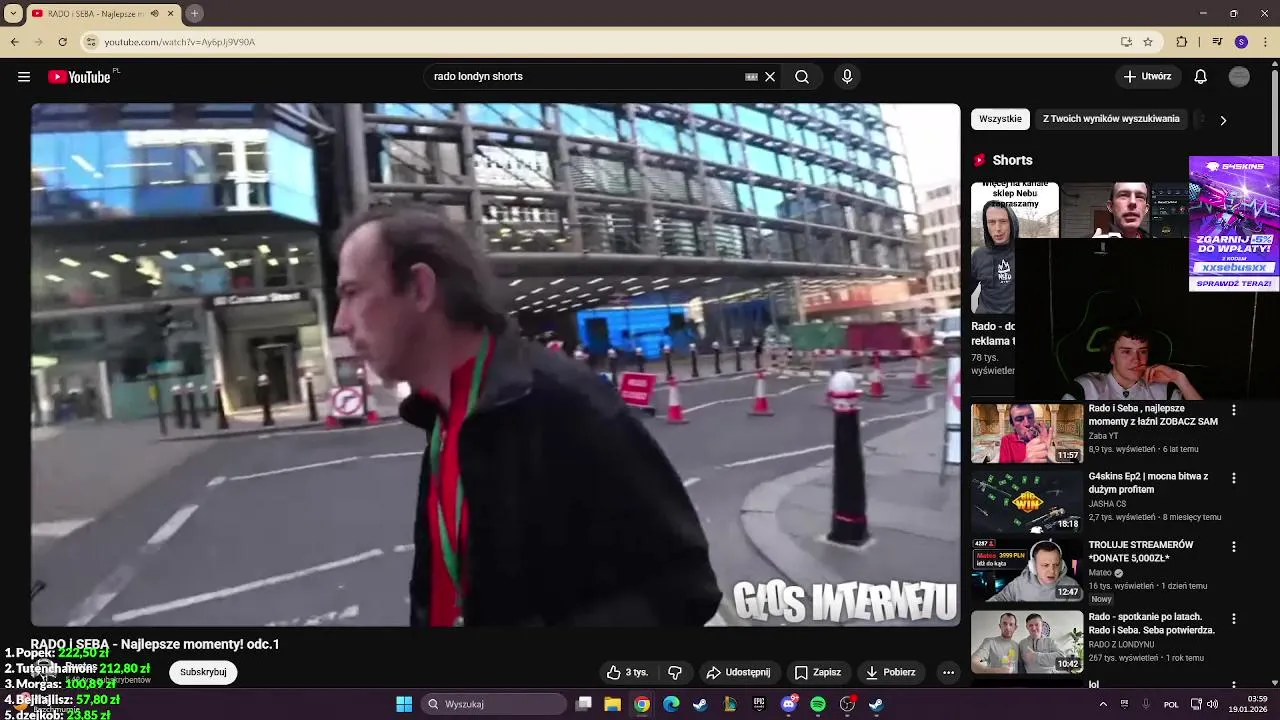
Task: Click taskbar Wyszukaj search box
Action: 494,704
